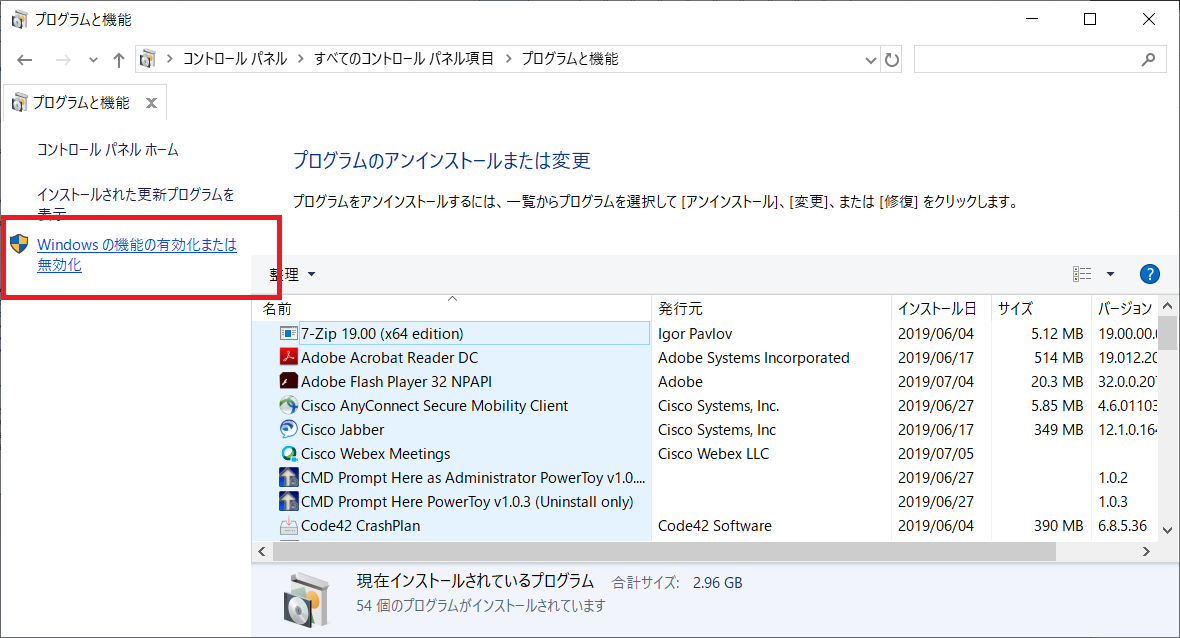1180x638 pixels.
Task: Sort by 名前 column header
Action: (452, 308)
